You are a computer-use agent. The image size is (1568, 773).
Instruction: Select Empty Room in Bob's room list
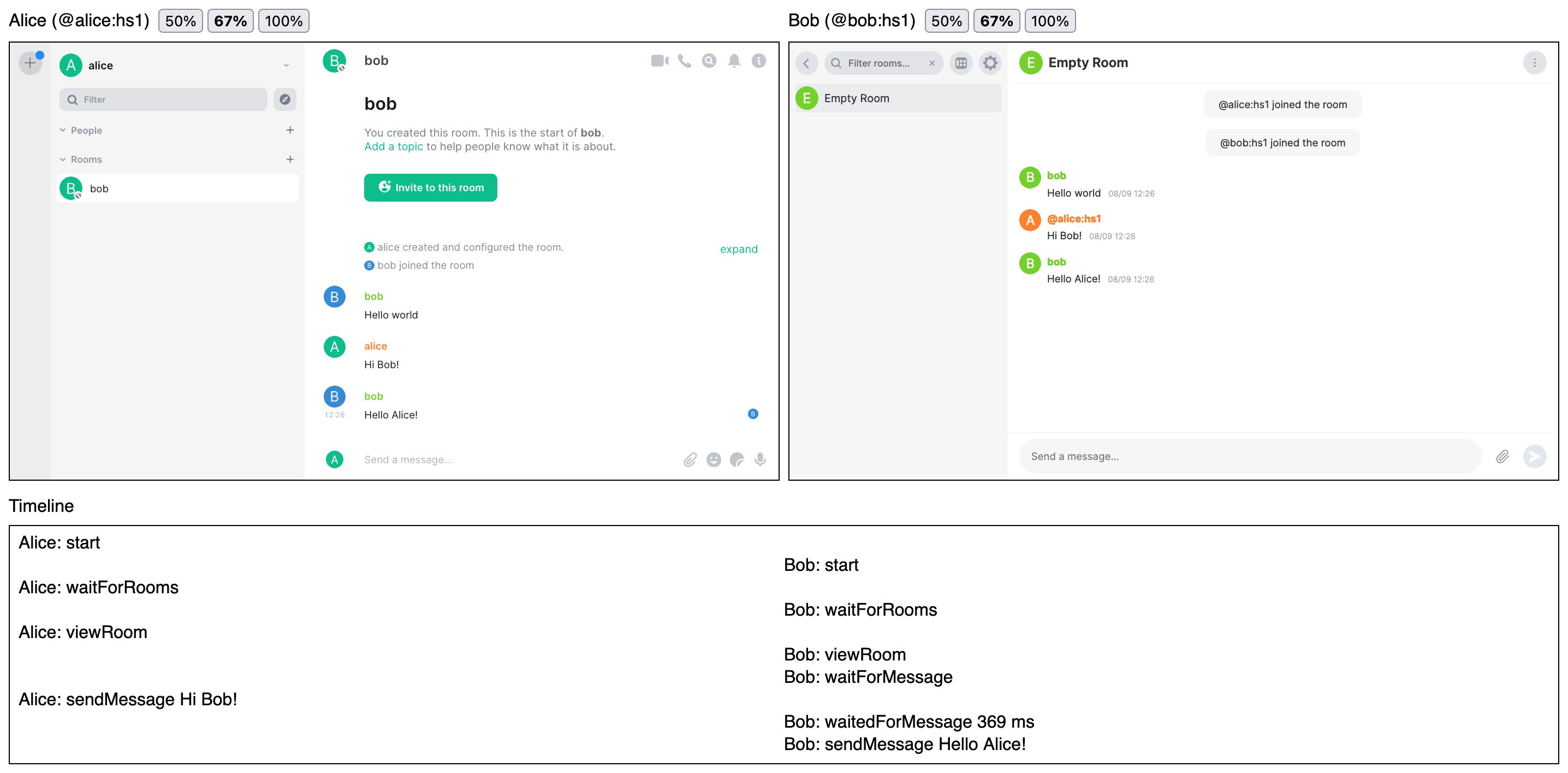[898, 98]
